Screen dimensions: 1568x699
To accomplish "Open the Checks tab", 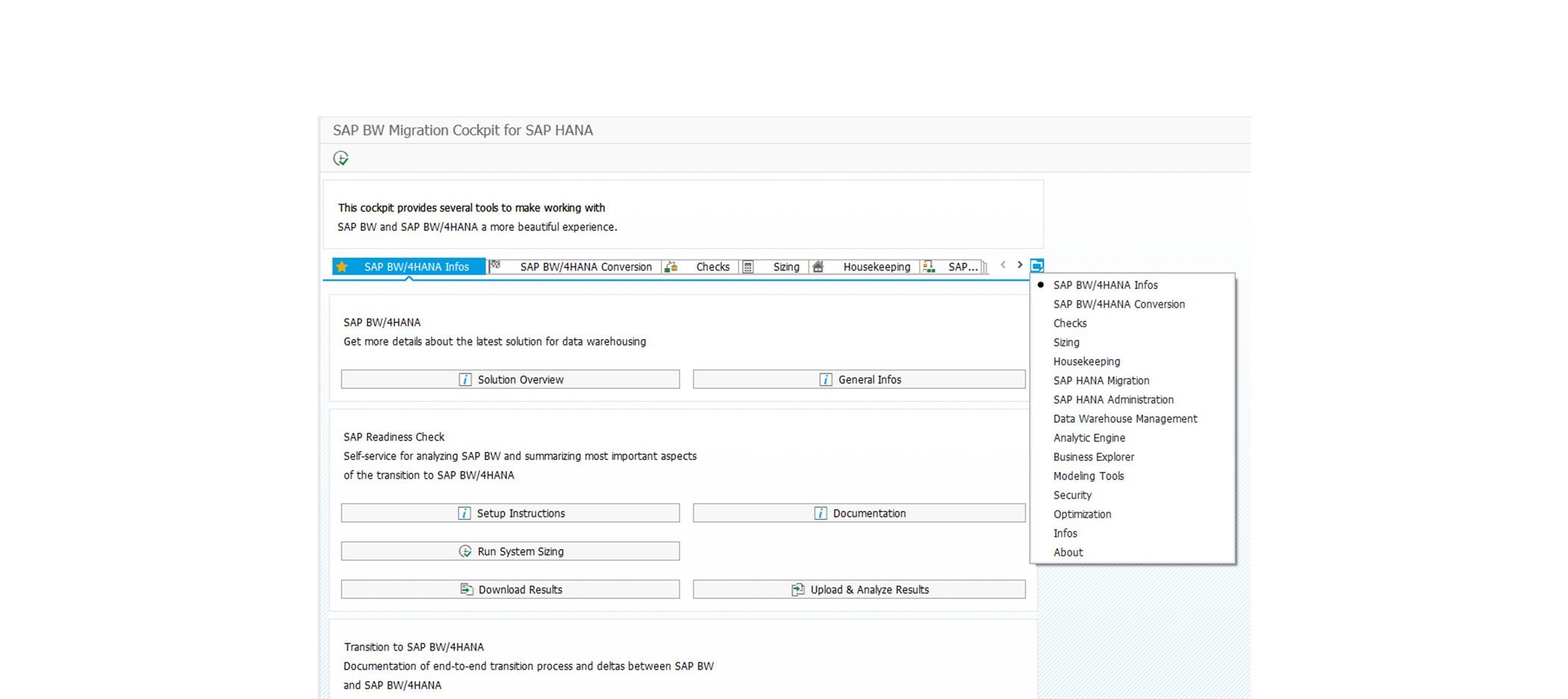I will [700, 267].
